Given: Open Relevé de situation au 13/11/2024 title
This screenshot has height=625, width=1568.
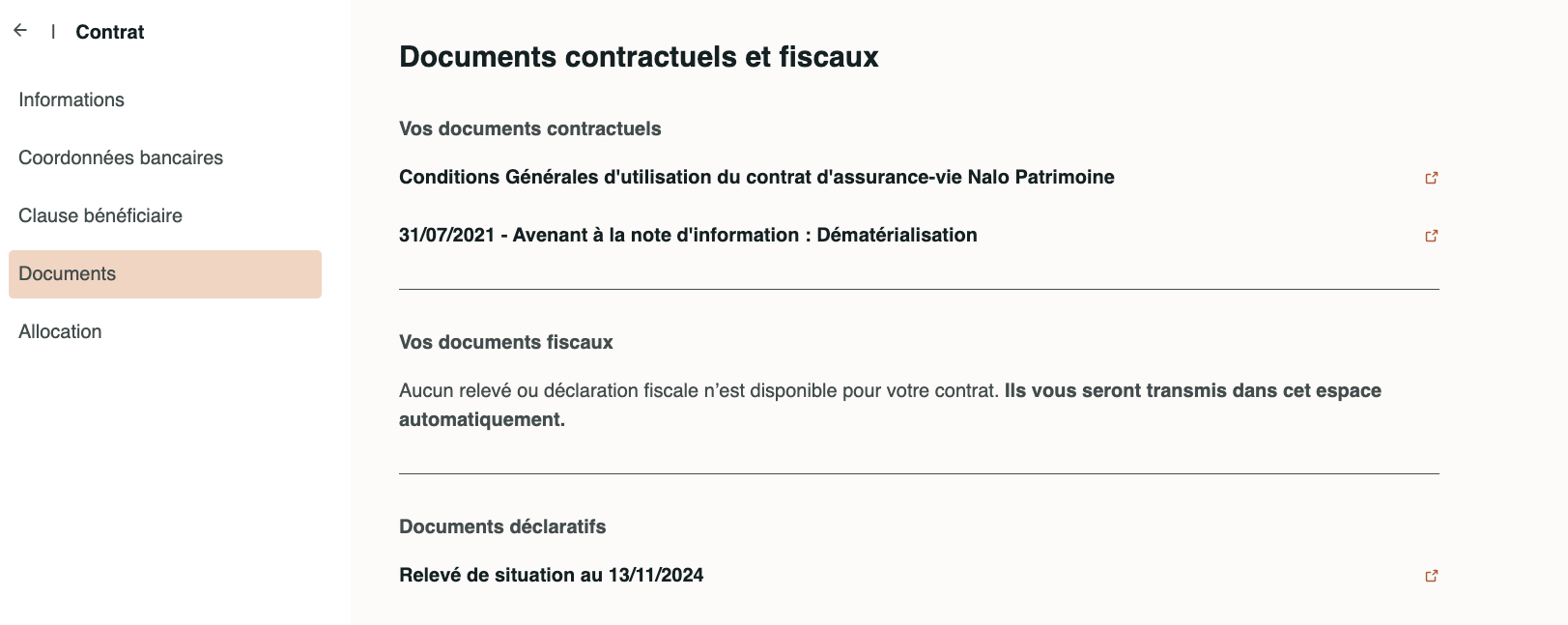Looking at the screenshot, I should tap(551, 575).
